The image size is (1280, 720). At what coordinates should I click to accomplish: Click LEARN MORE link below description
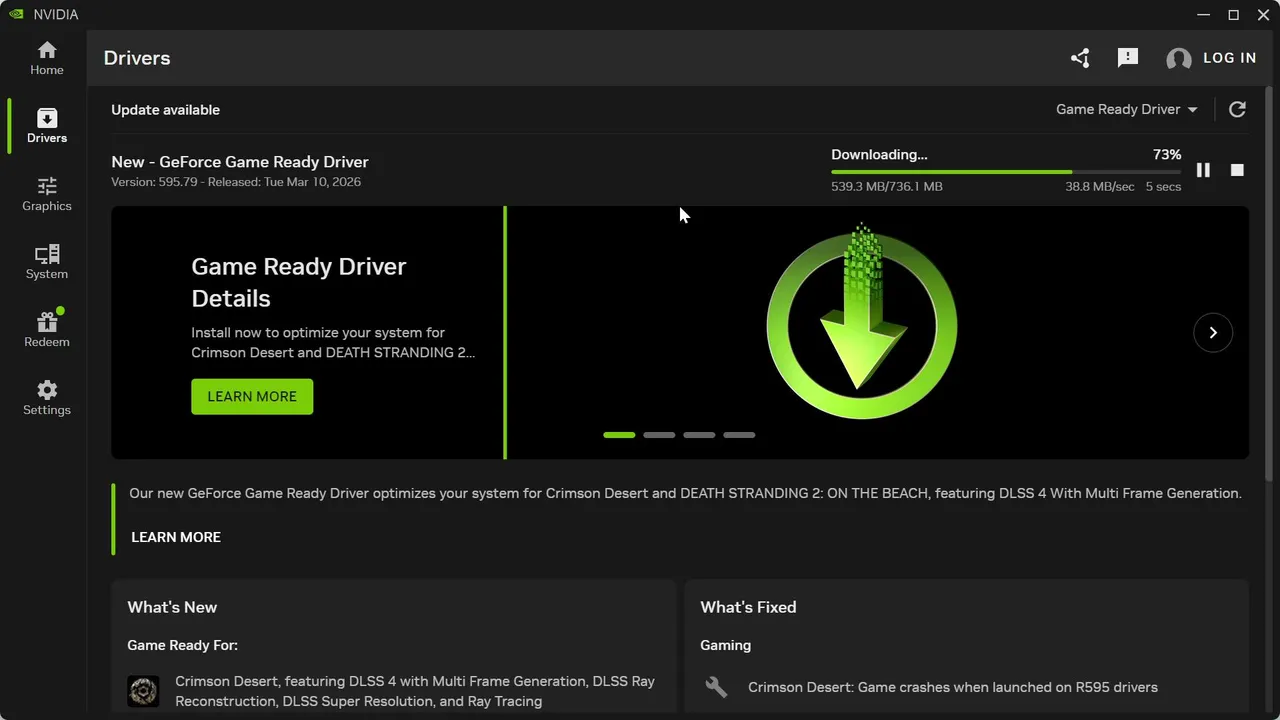pos(176,537)
